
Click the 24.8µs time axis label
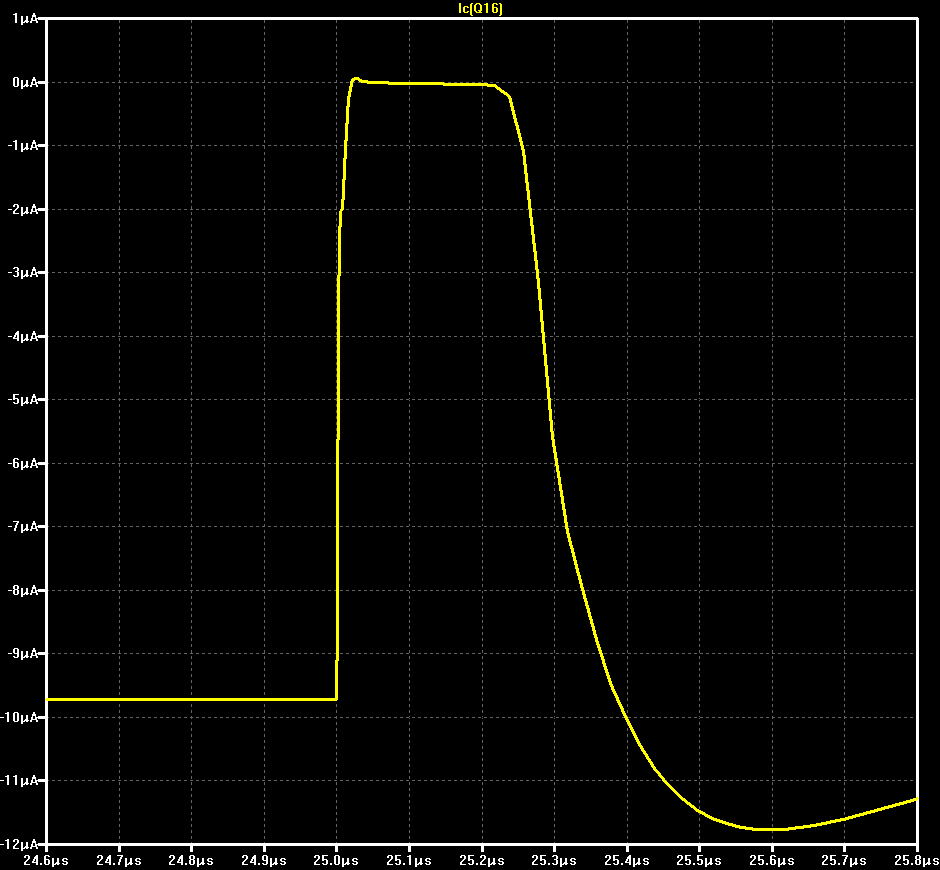coord(191,861)
